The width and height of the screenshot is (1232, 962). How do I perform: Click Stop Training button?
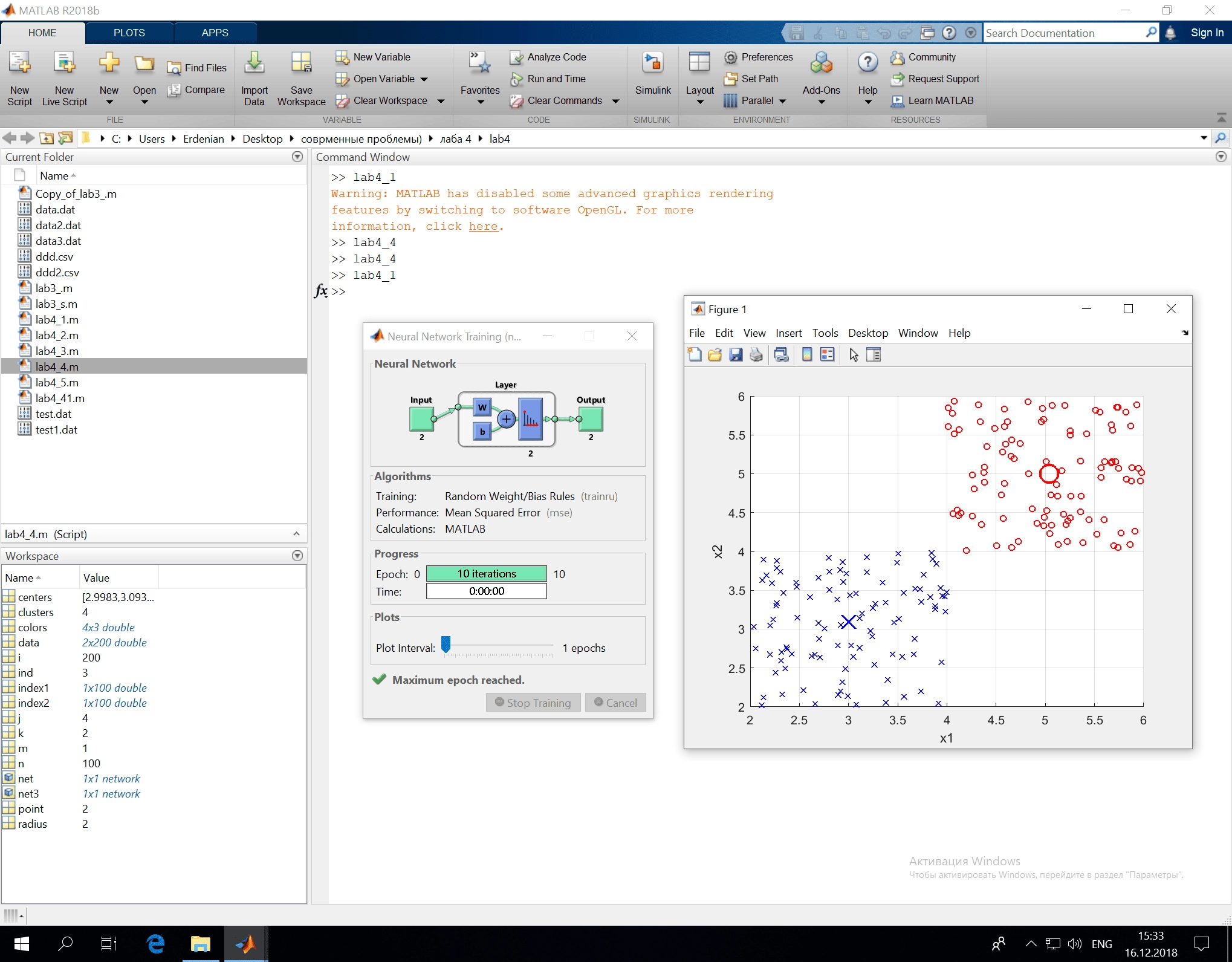tap(533, 703)
